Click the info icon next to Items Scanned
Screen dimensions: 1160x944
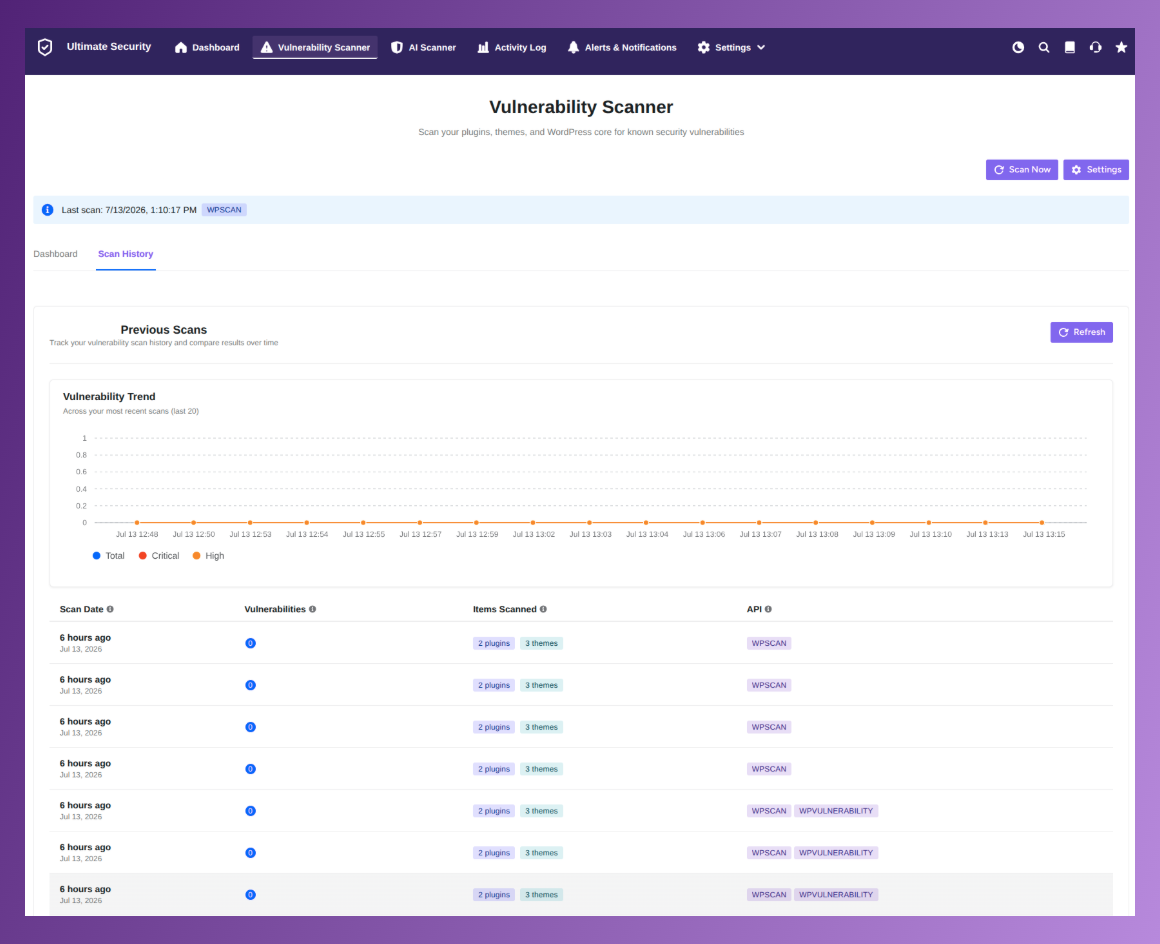[x=543, y=610]
